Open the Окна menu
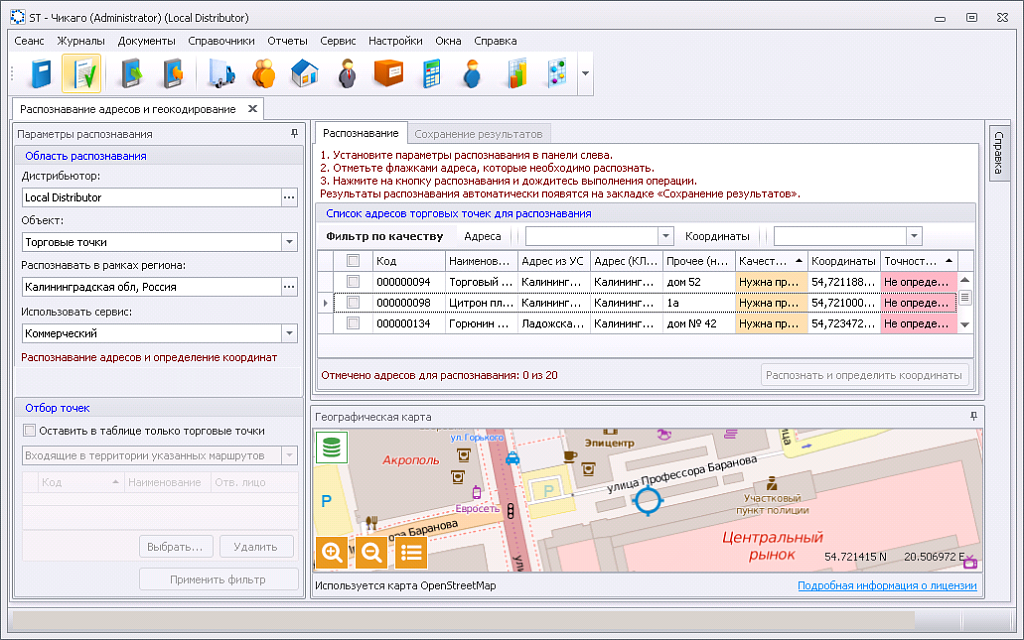The image size is (1024, 640). tap(449, 40)
